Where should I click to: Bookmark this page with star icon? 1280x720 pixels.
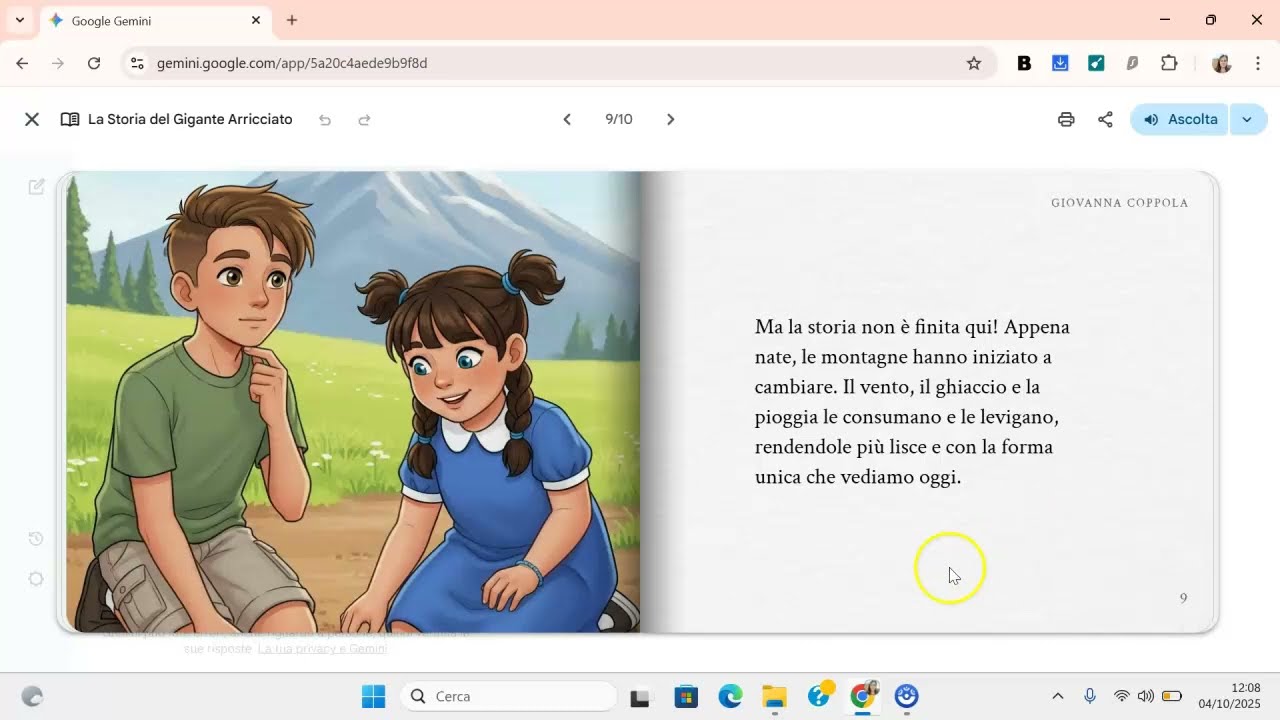click(974, 63)
